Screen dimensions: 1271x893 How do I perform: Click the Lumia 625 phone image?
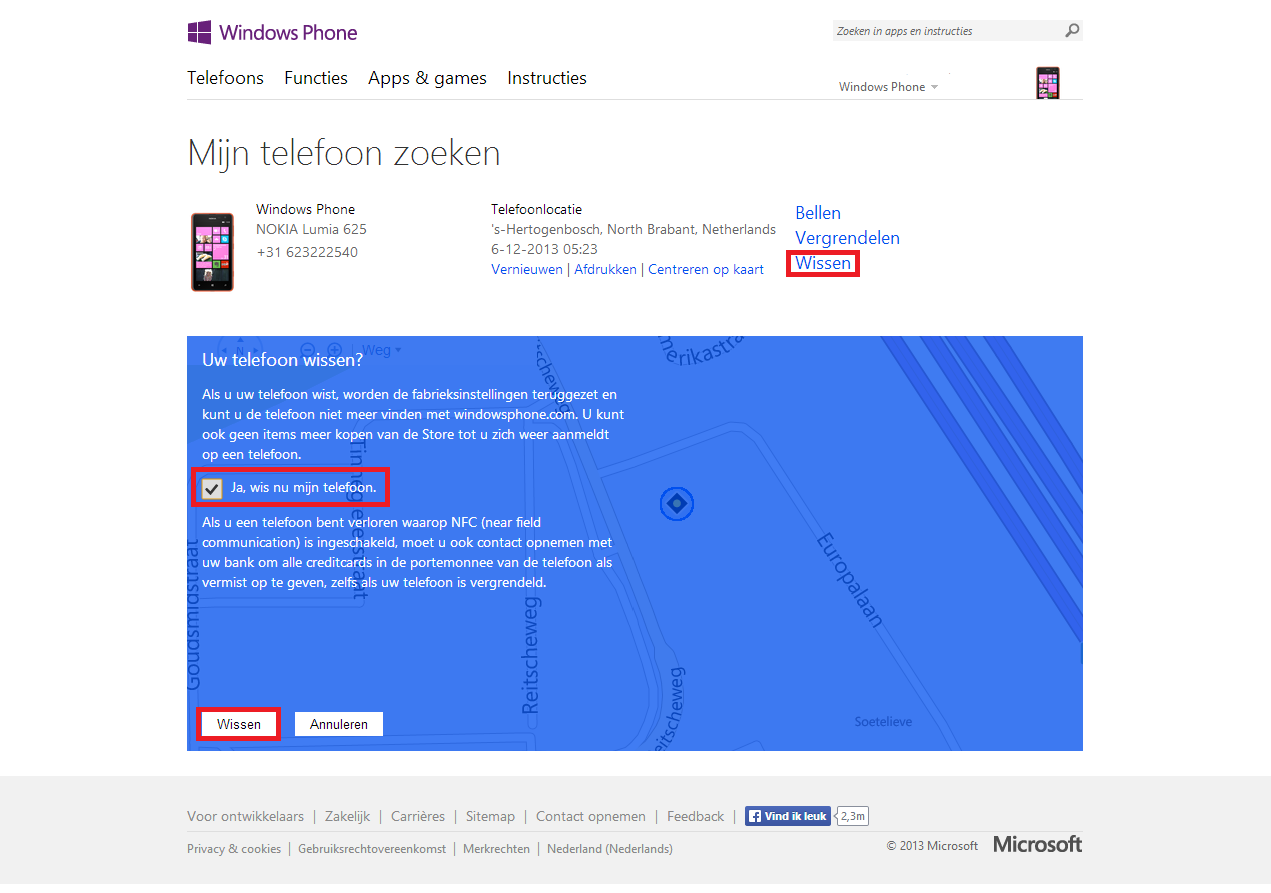(x=212, y=252)
